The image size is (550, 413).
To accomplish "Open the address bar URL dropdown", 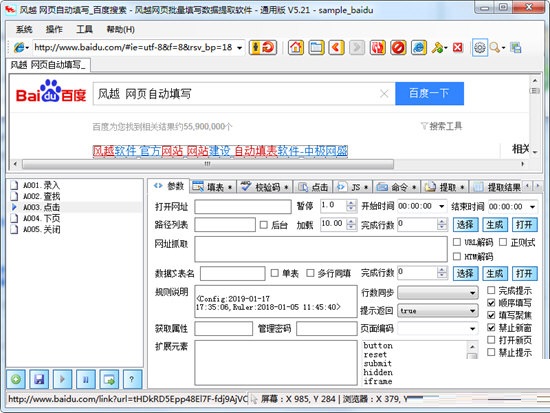I will pyautogui.click(x=240, y=48).
